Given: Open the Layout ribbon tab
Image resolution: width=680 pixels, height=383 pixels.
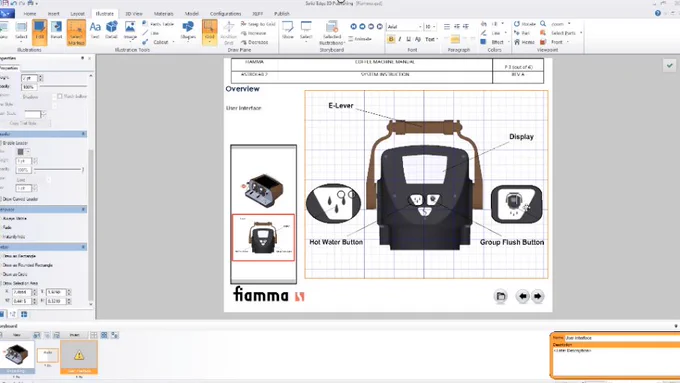Looking at the screenshot, I should pos(78,13).
